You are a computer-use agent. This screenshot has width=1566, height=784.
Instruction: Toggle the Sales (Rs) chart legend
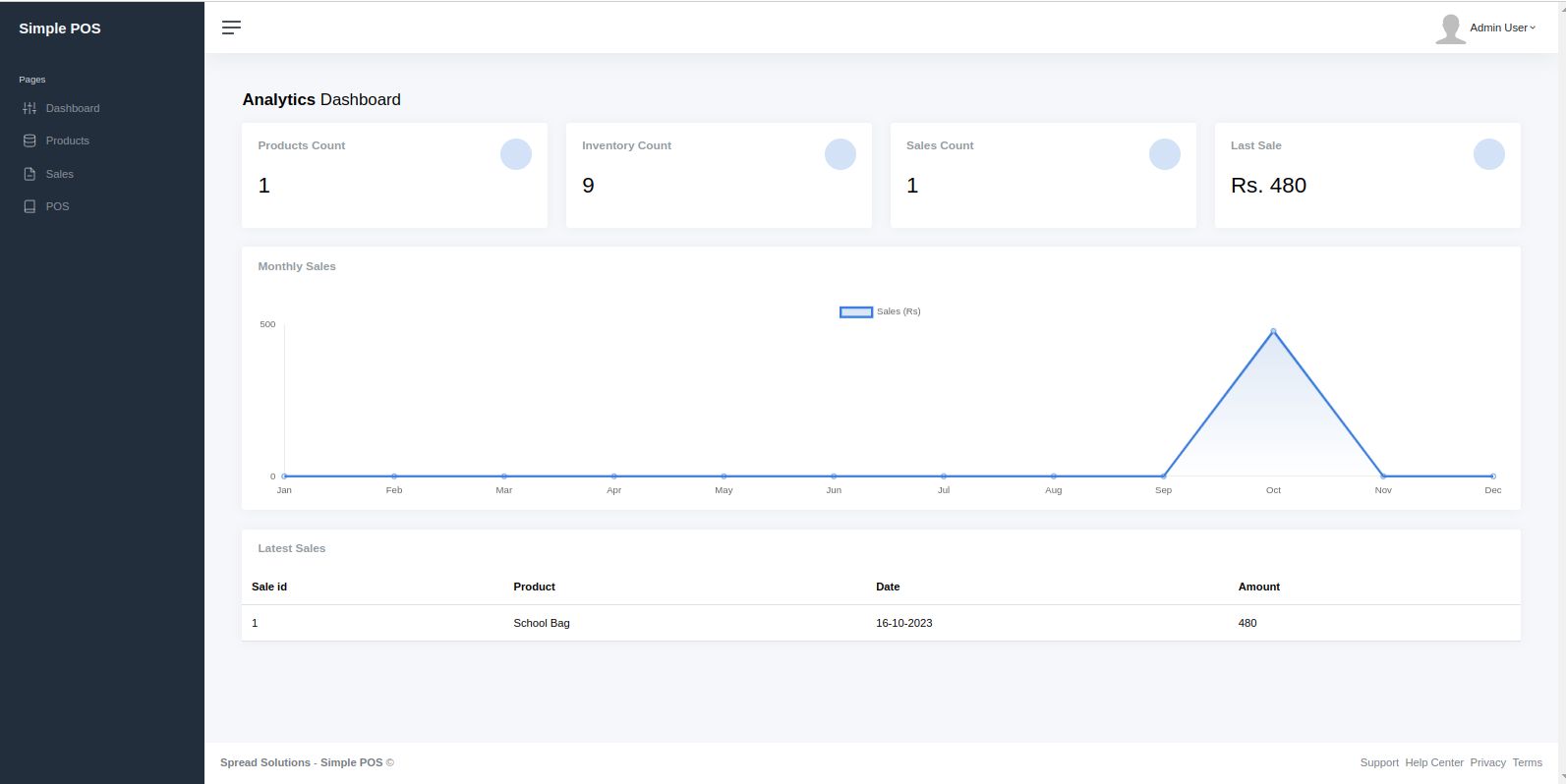pos(880,311)
